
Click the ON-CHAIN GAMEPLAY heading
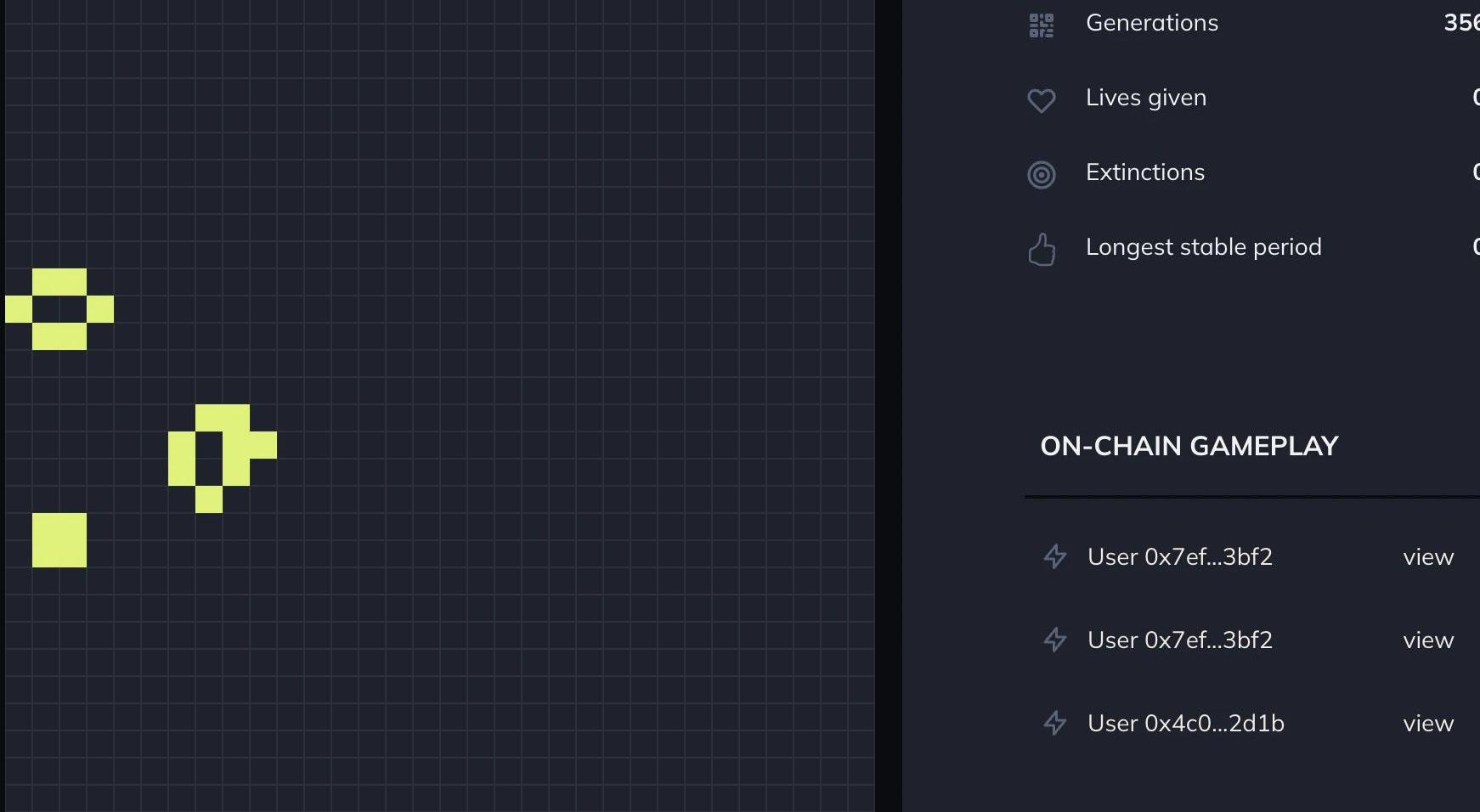pyautogui.click(x=1189, y=446)
